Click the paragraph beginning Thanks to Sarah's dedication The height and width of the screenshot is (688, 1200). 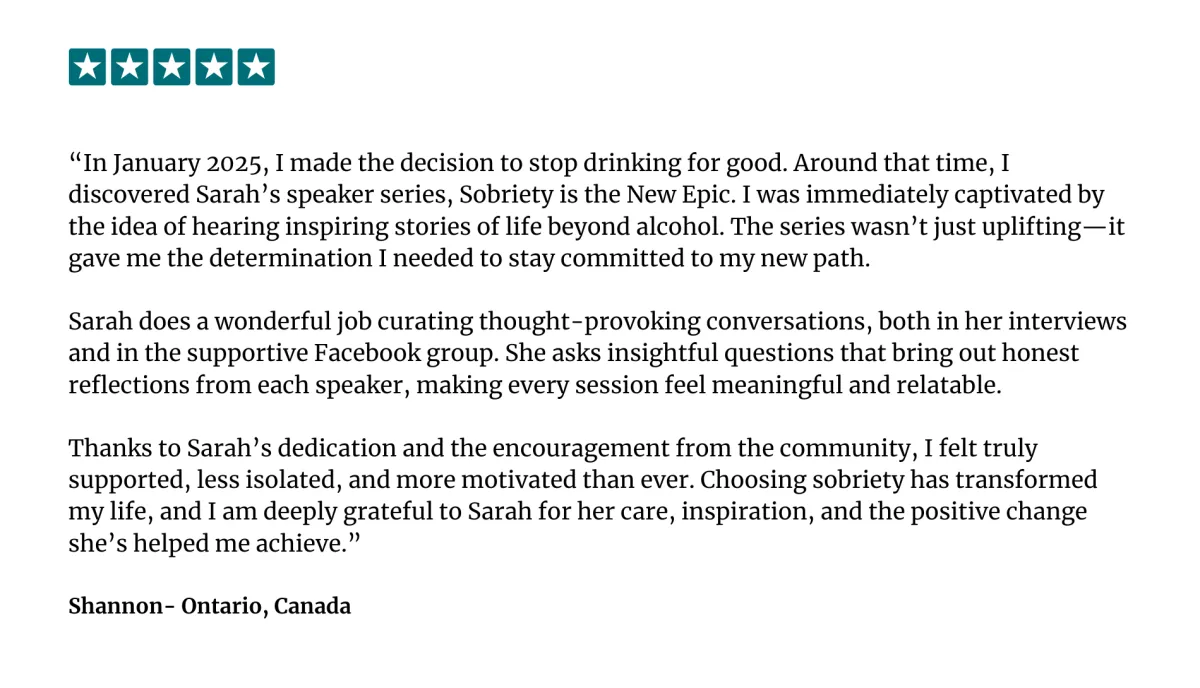[583, 495]
